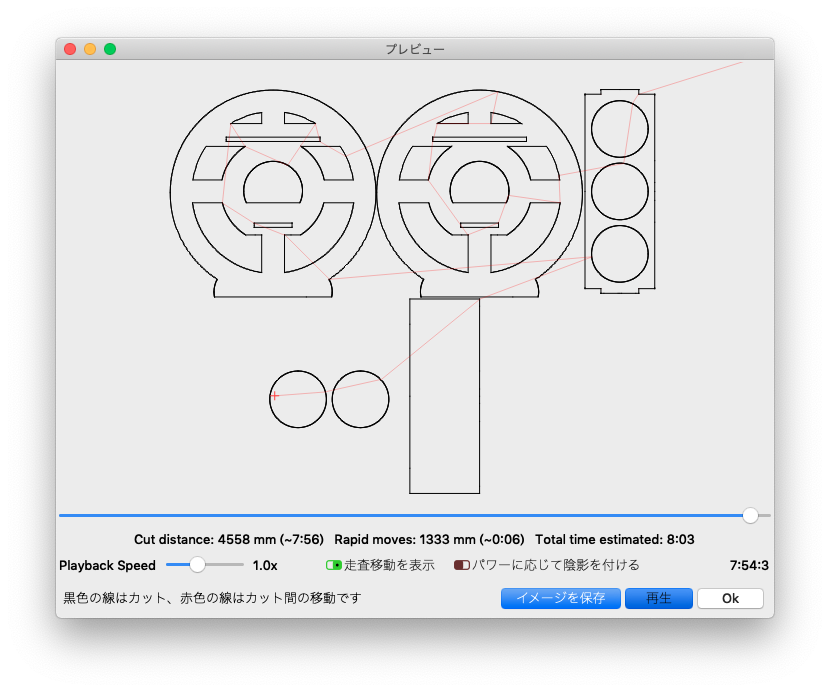Click the yellow minimize window button
Image resolution: width=830 pixels, height=692 pixels.
tap(90, 49)
